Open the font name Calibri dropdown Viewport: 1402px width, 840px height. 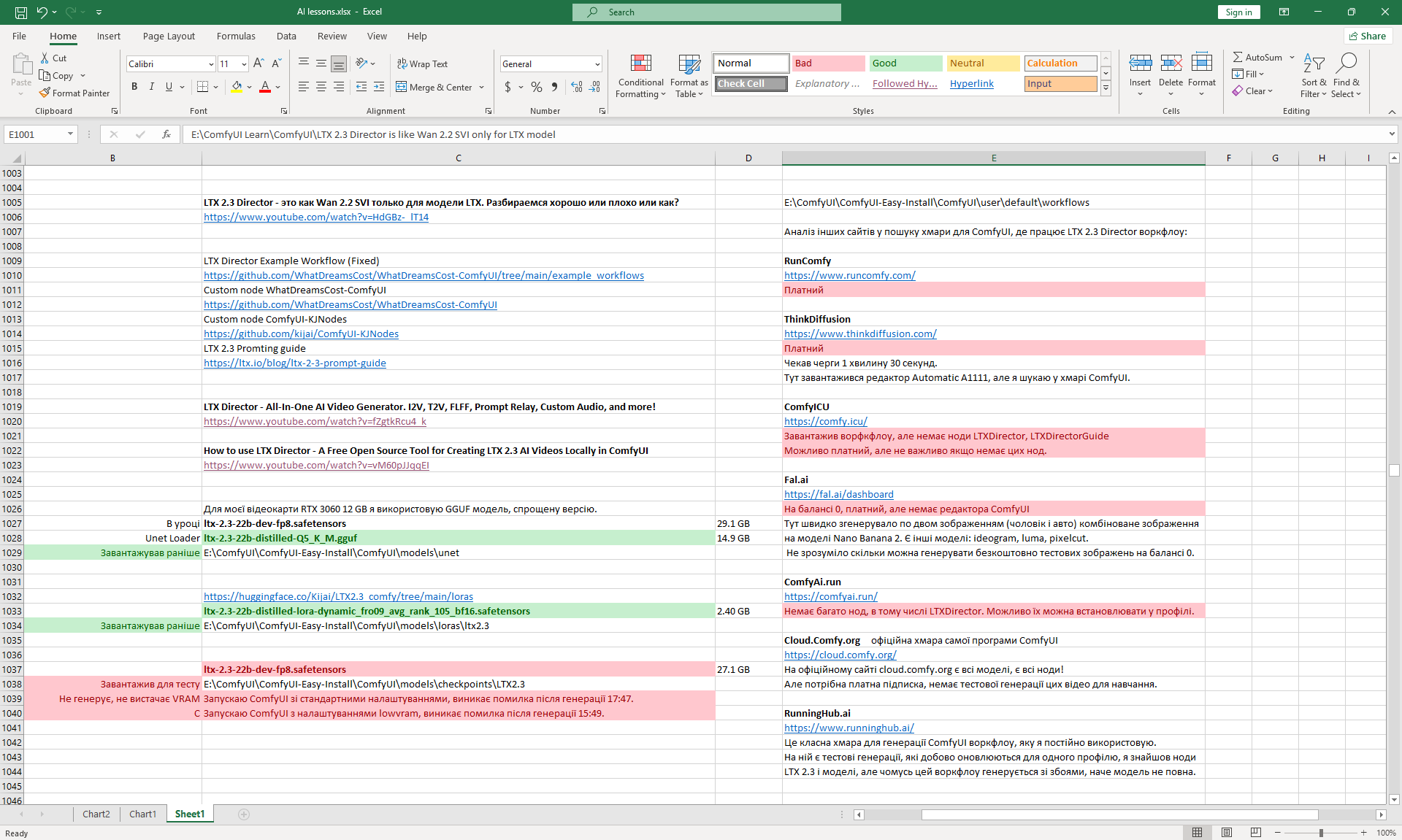coord(211,64)
